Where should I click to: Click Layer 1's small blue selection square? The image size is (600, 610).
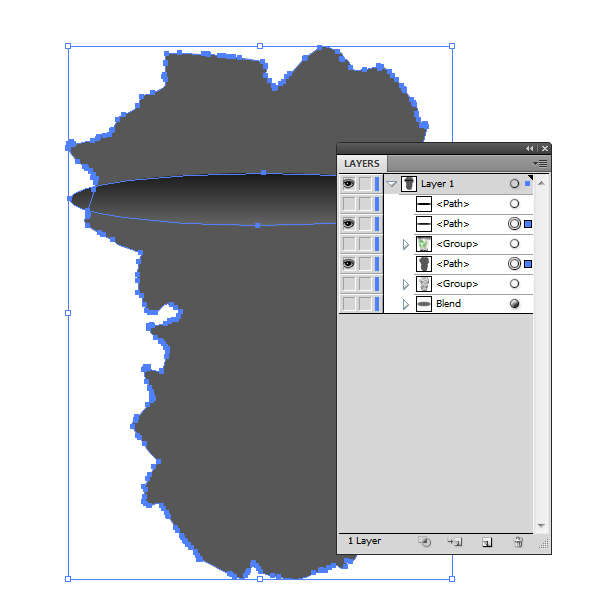click(x=528, y=184)
